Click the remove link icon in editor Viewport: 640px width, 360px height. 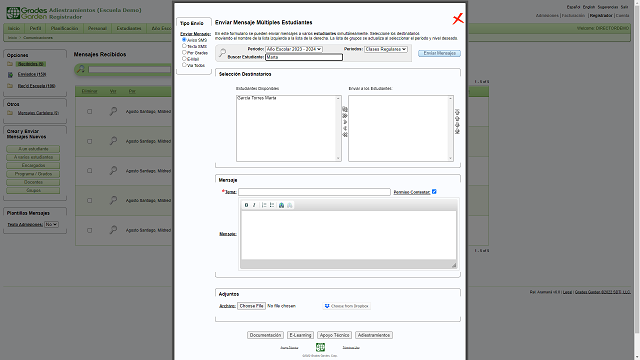[x=289, y=205]
